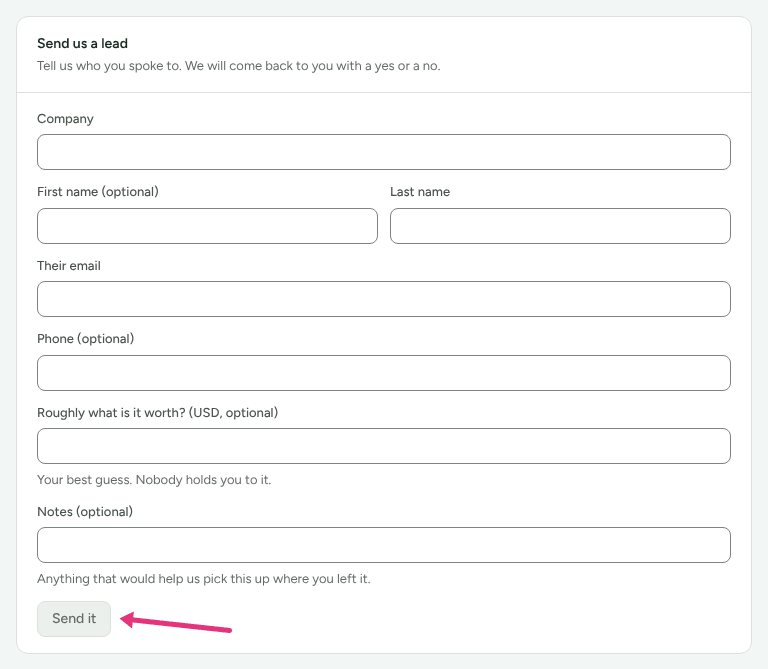Focus the First name (optional) field
Viewport: 768px width, 669px height.
tap(207, 226)
